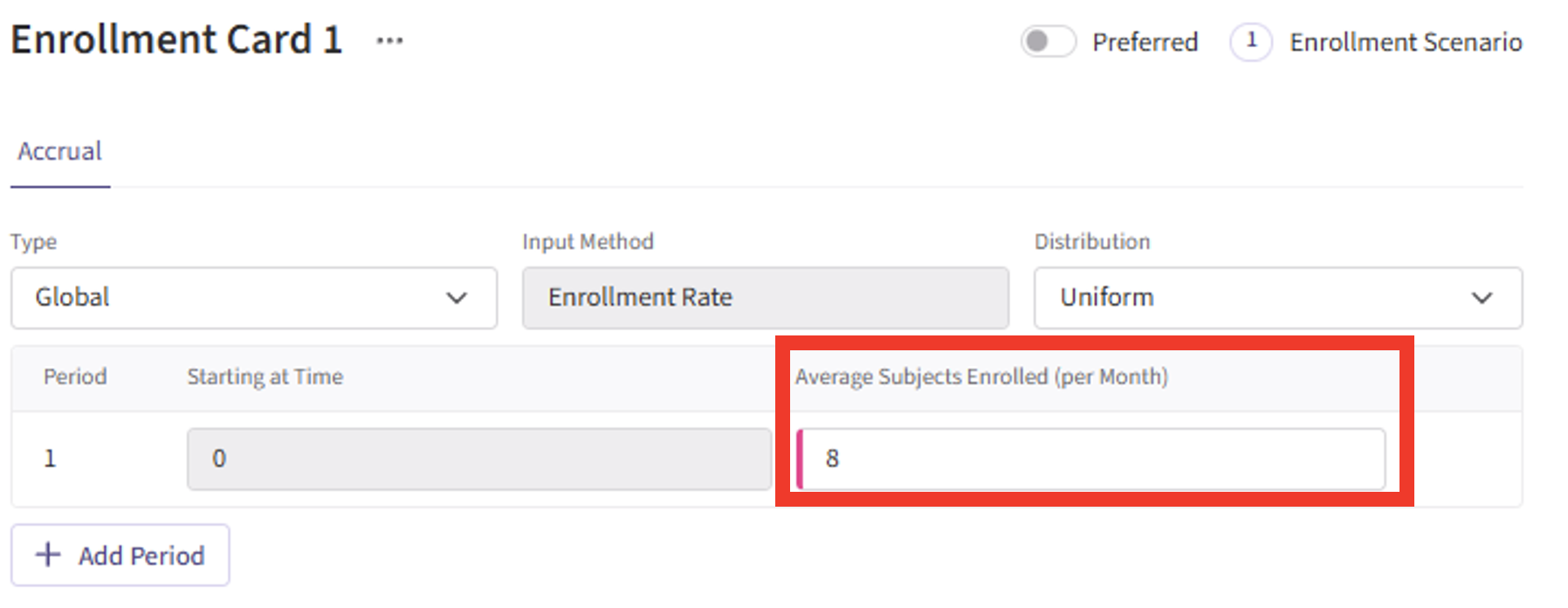Screen dimensions: 1568x608
Task: Click the plus icon beside Add Period
Action: (48, 555)
